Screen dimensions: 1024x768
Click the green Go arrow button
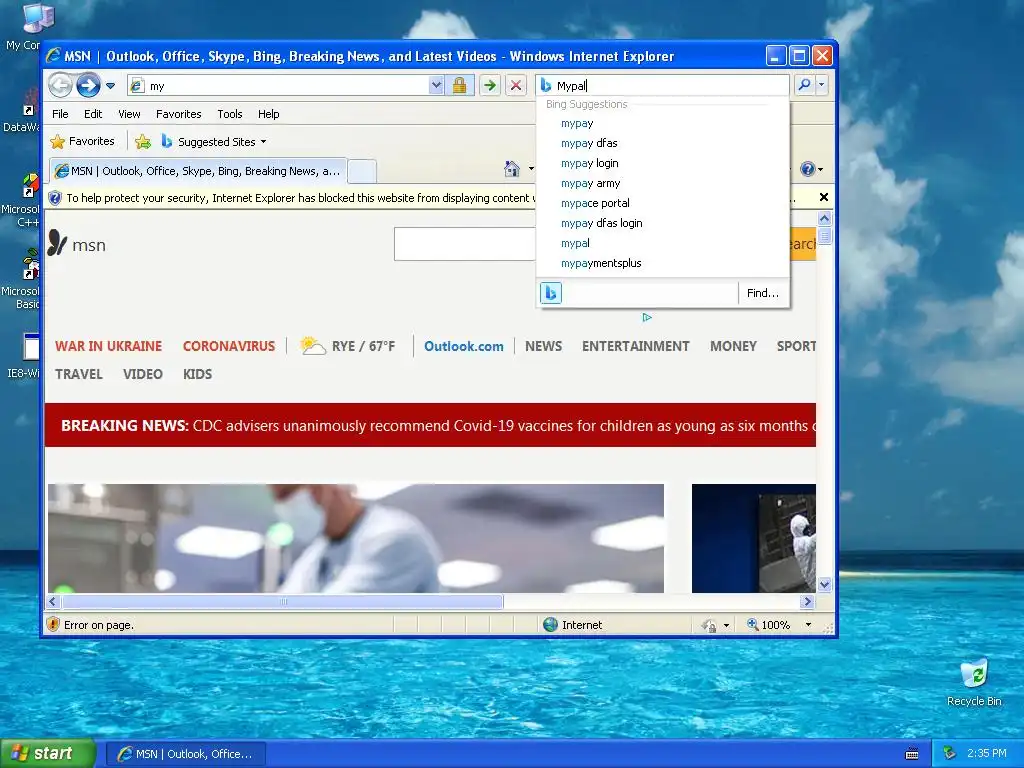point(489,86)
